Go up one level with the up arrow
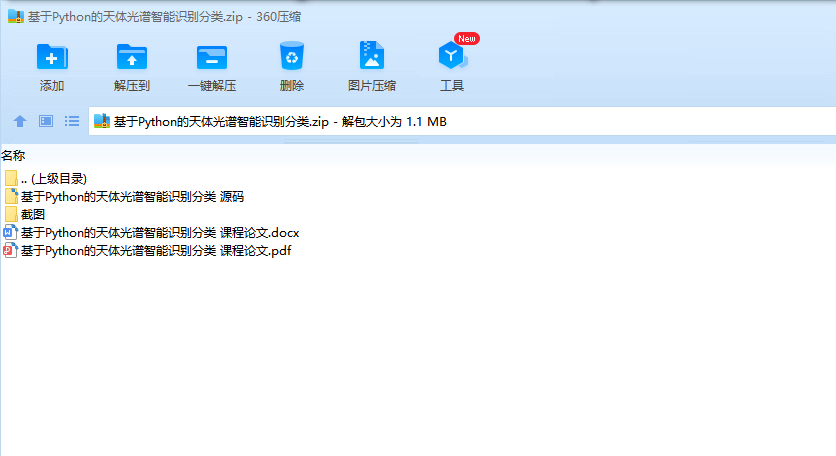Viewport: 836px width, 456px height. point(20,122)
